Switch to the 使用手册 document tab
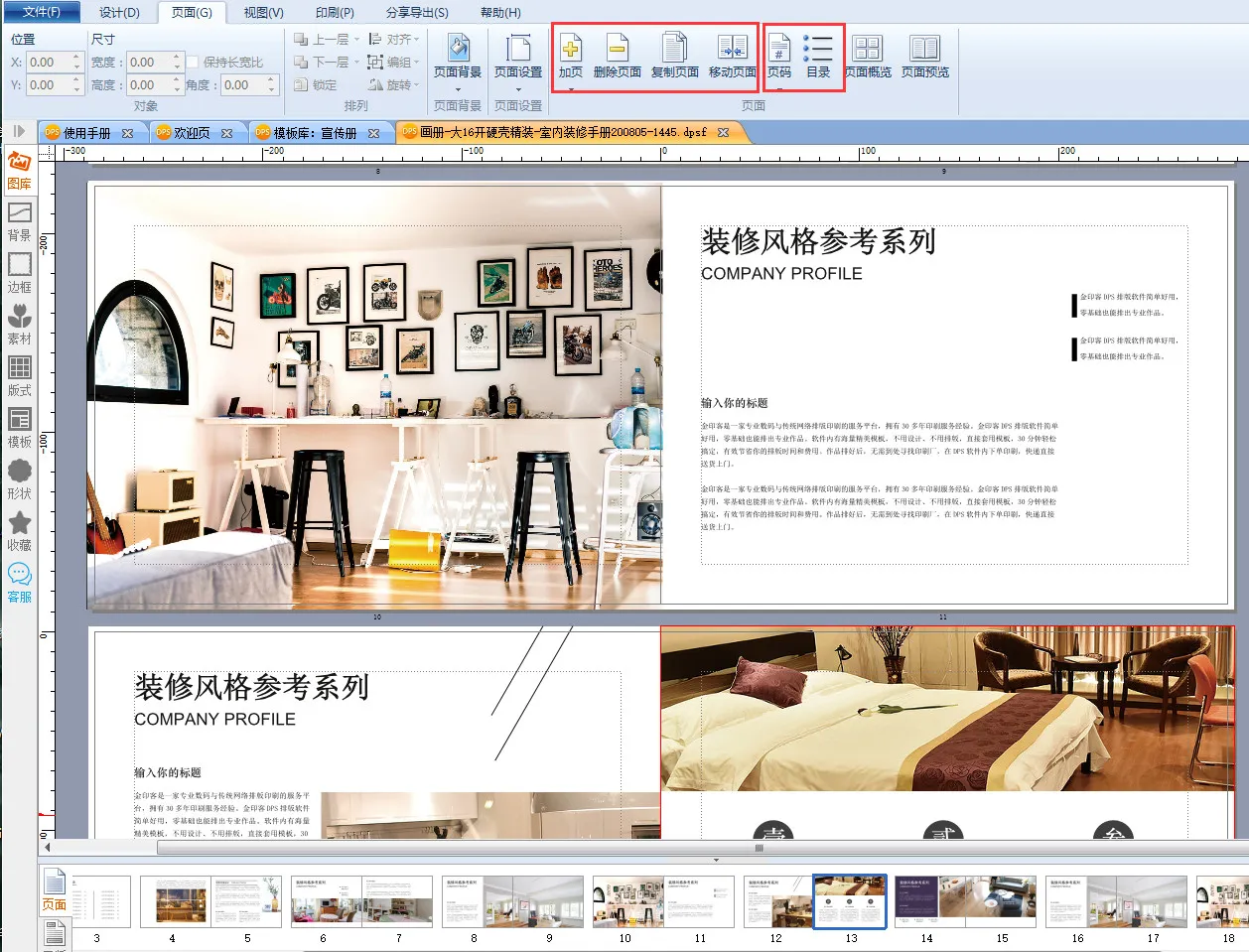 (87, 133)
